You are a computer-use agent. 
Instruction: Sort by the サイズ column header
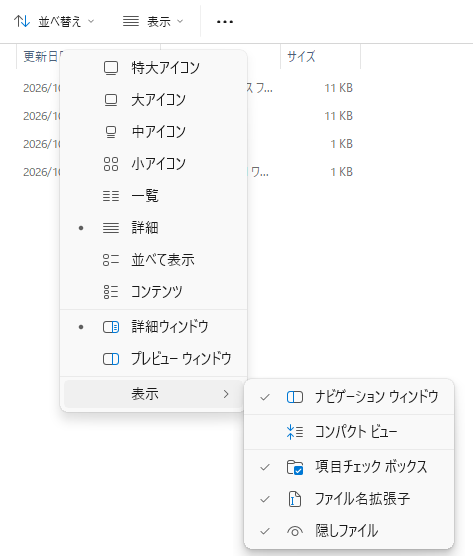point(301,56)
